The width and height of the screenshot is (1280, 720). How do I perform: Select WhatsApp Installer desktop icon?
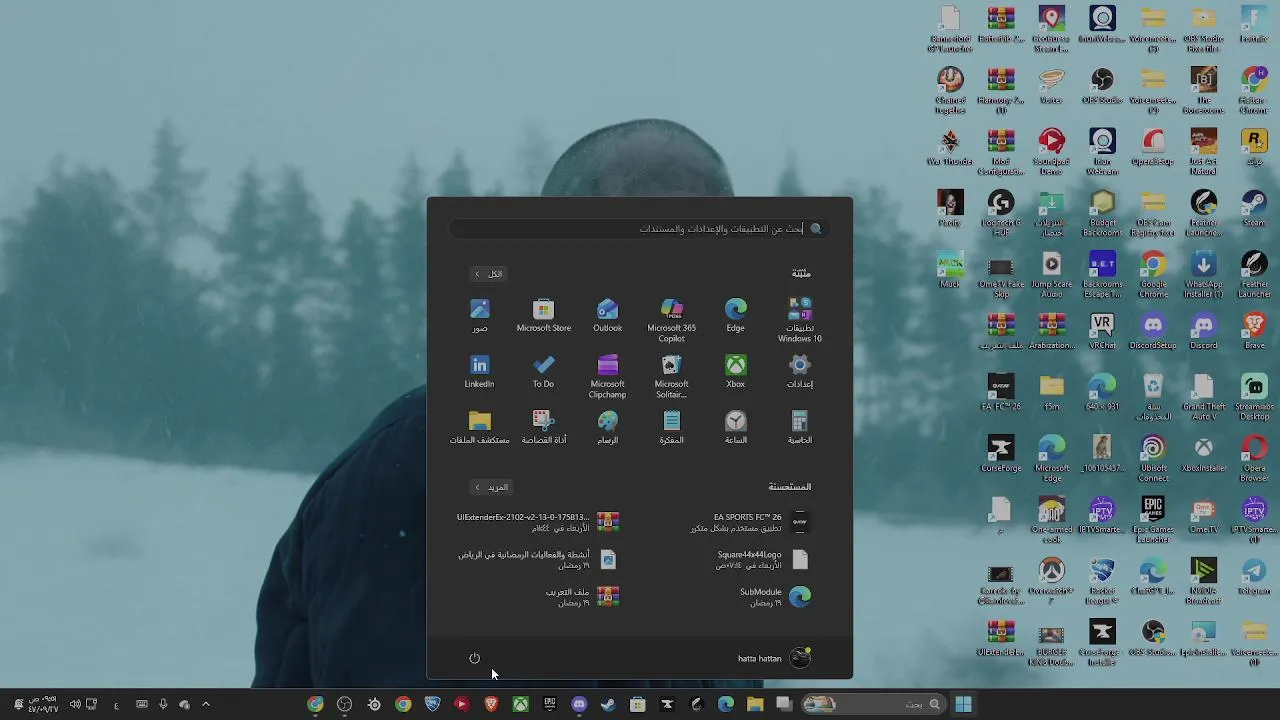(x=1204, y=274)
